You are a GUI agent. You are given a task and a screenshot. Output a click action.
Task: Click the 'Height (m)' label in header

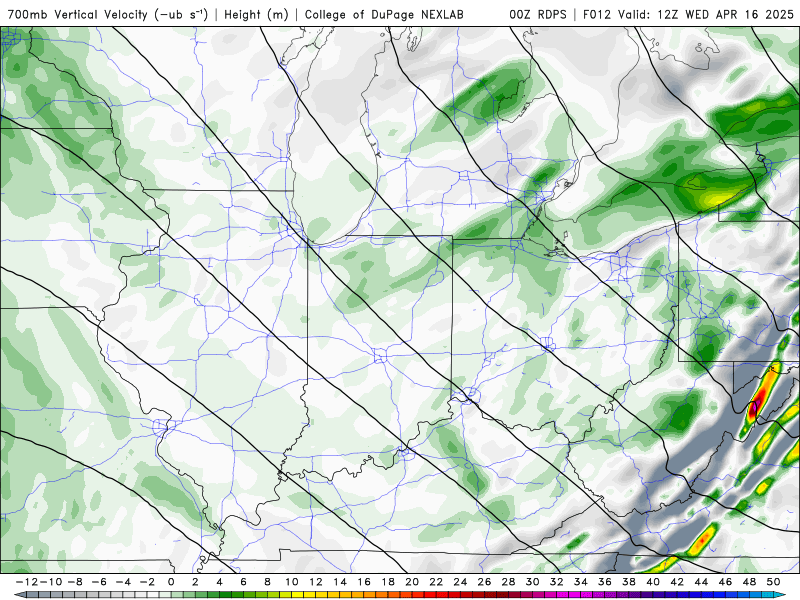pos(256,14)
